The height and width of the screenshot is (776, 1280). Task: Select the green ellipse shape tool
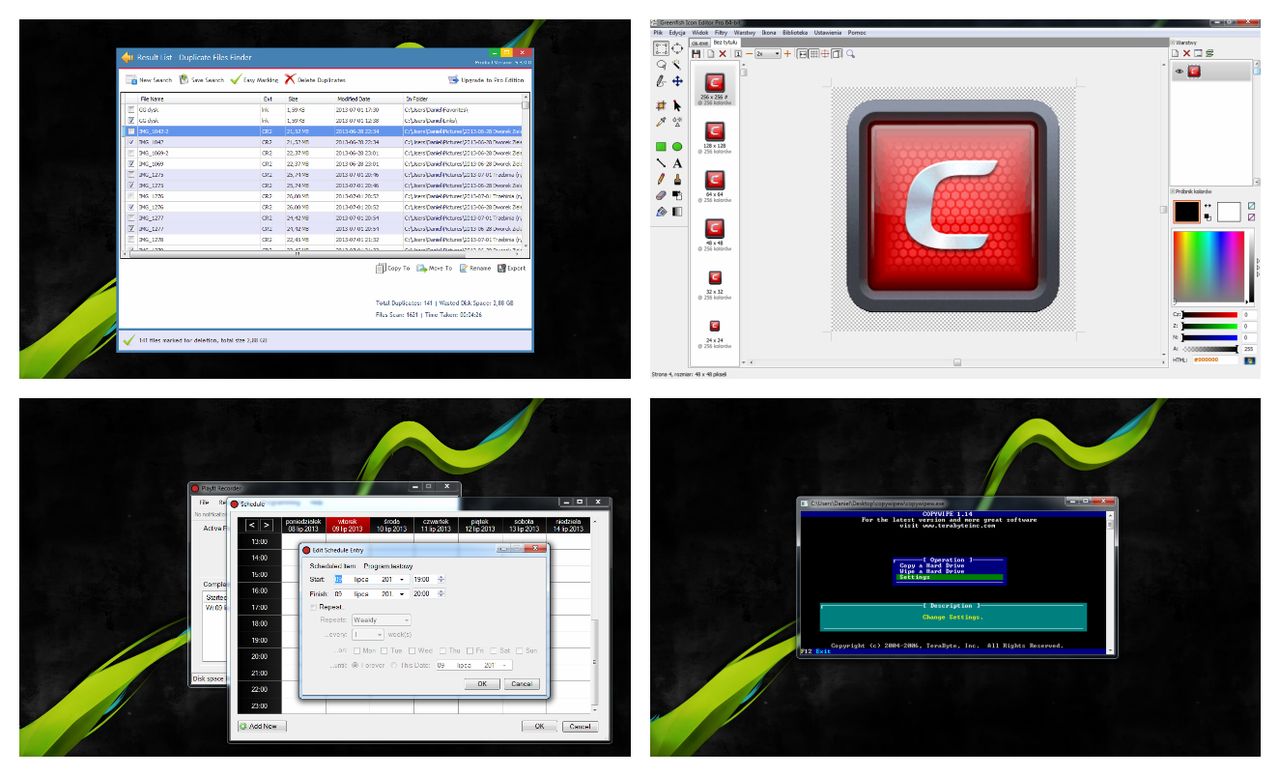(x=677, y=147)
